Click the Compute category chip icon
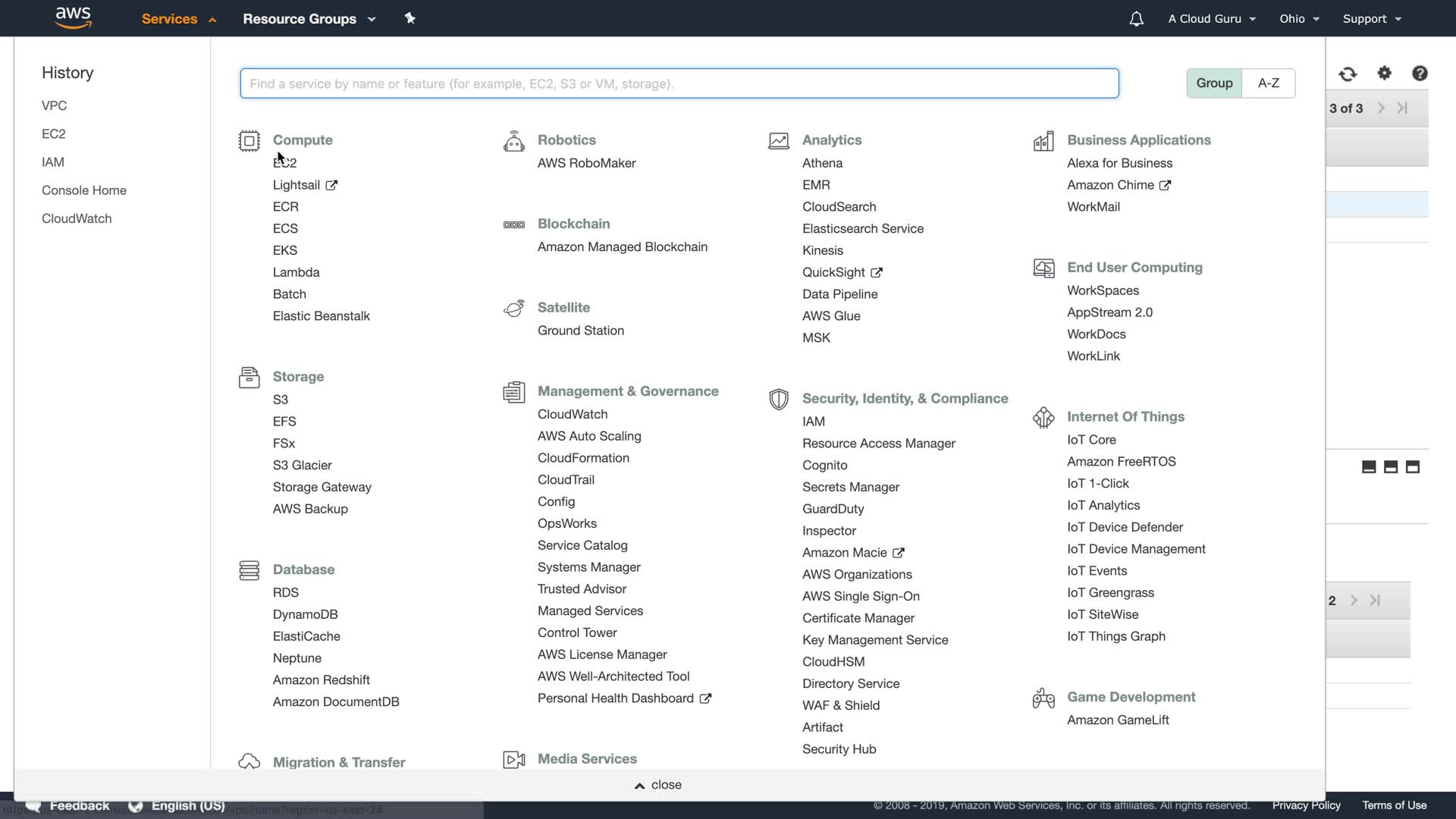 (x=249, y=141)
